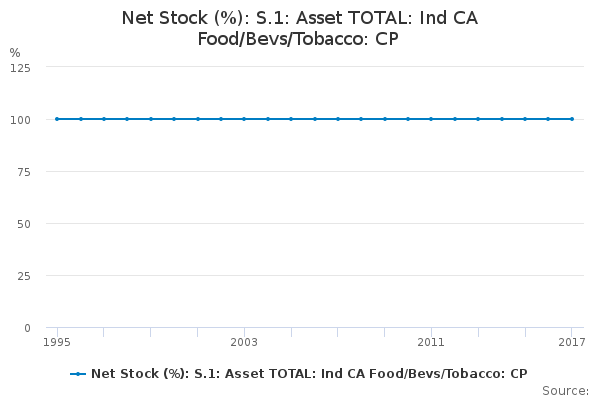
Task: Click the second data point after 1995
Action: click(x=104, y=119)
